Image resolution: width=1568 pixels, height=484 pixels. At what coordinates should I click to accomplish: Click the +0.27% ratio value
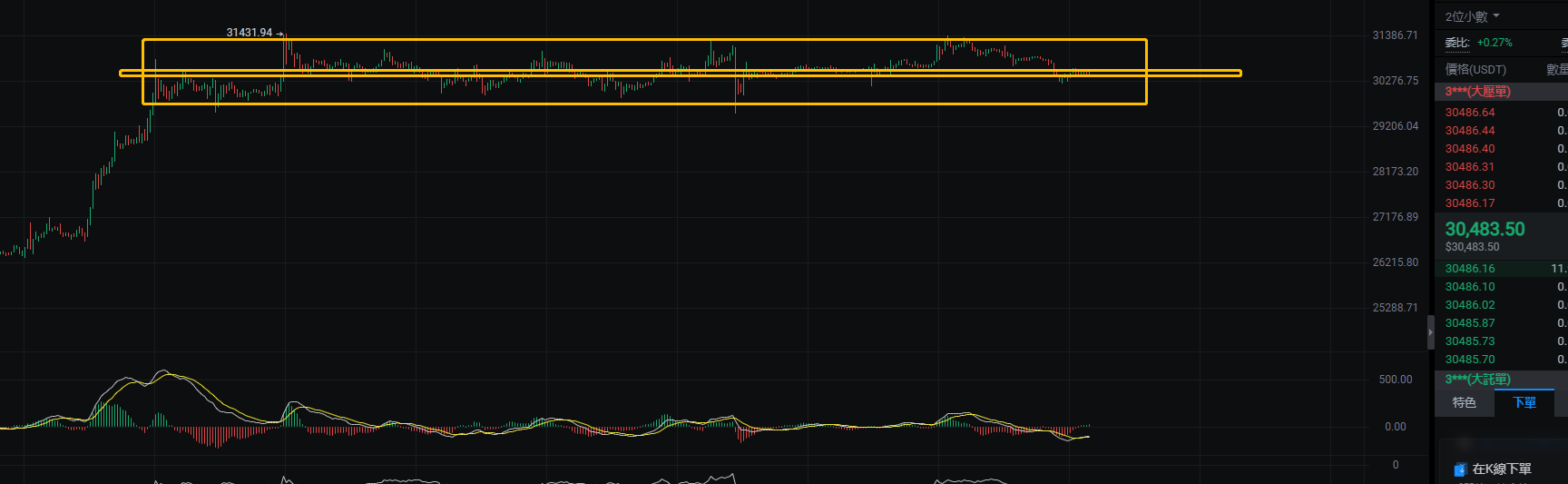1494,43
